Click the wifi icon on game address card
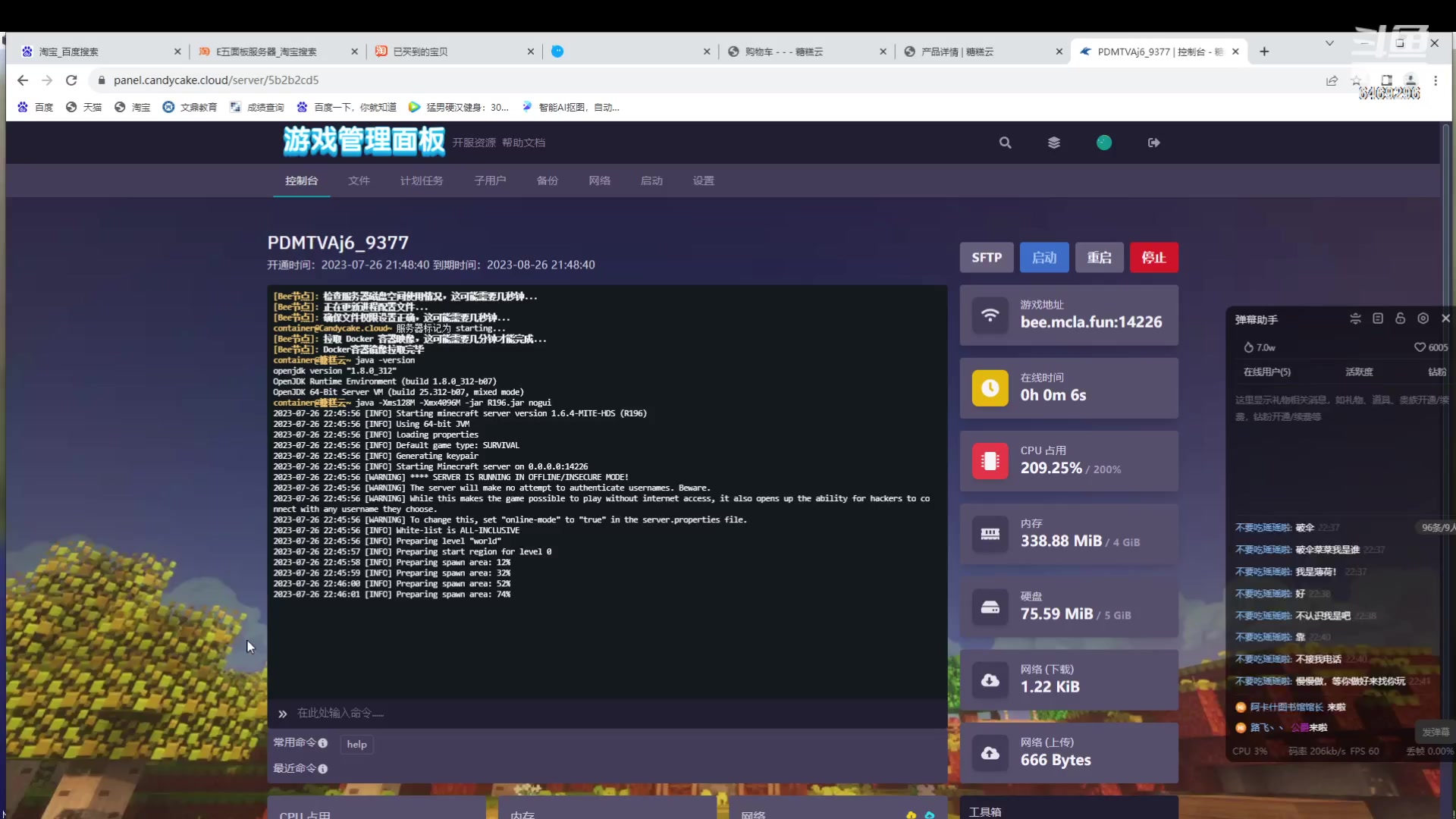This screenshot has height=819, width=1456. tap(990, 315)
